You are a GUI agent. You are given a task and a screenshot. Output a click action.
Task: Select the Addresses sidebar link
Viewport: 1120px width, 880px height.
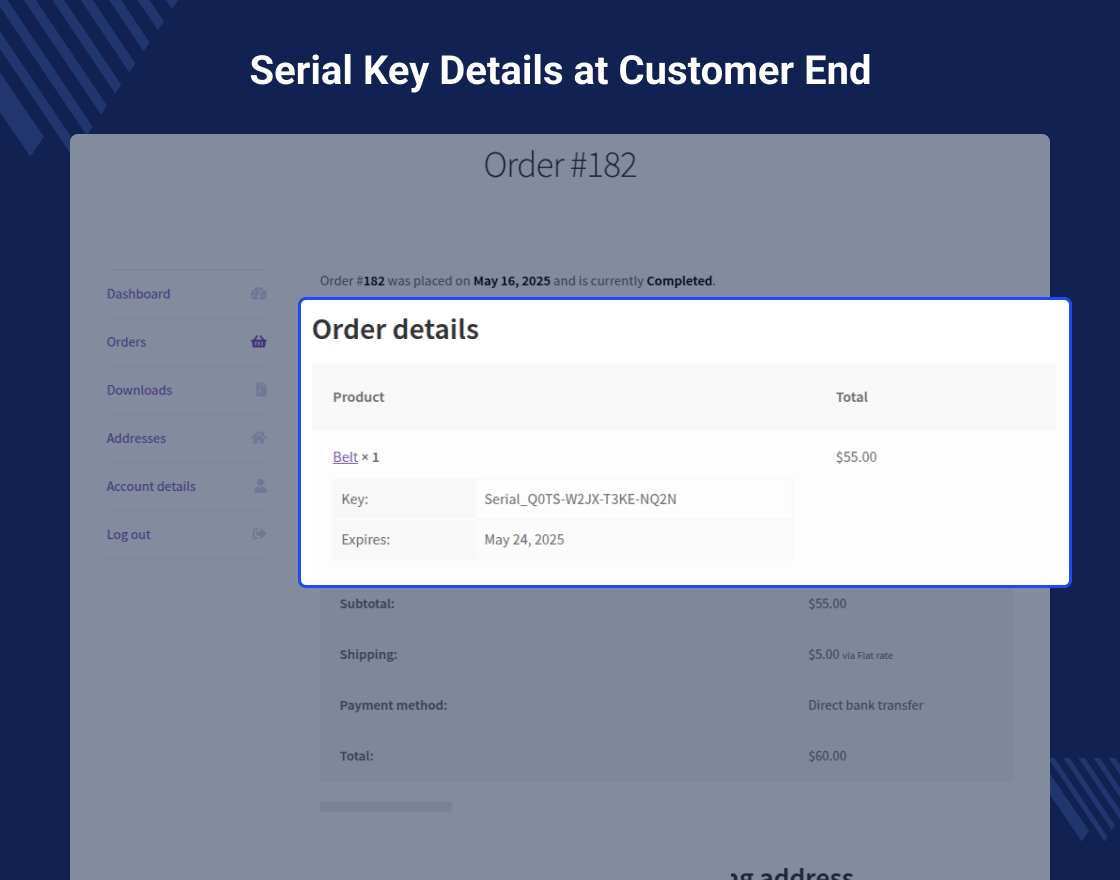coord(137,438)
